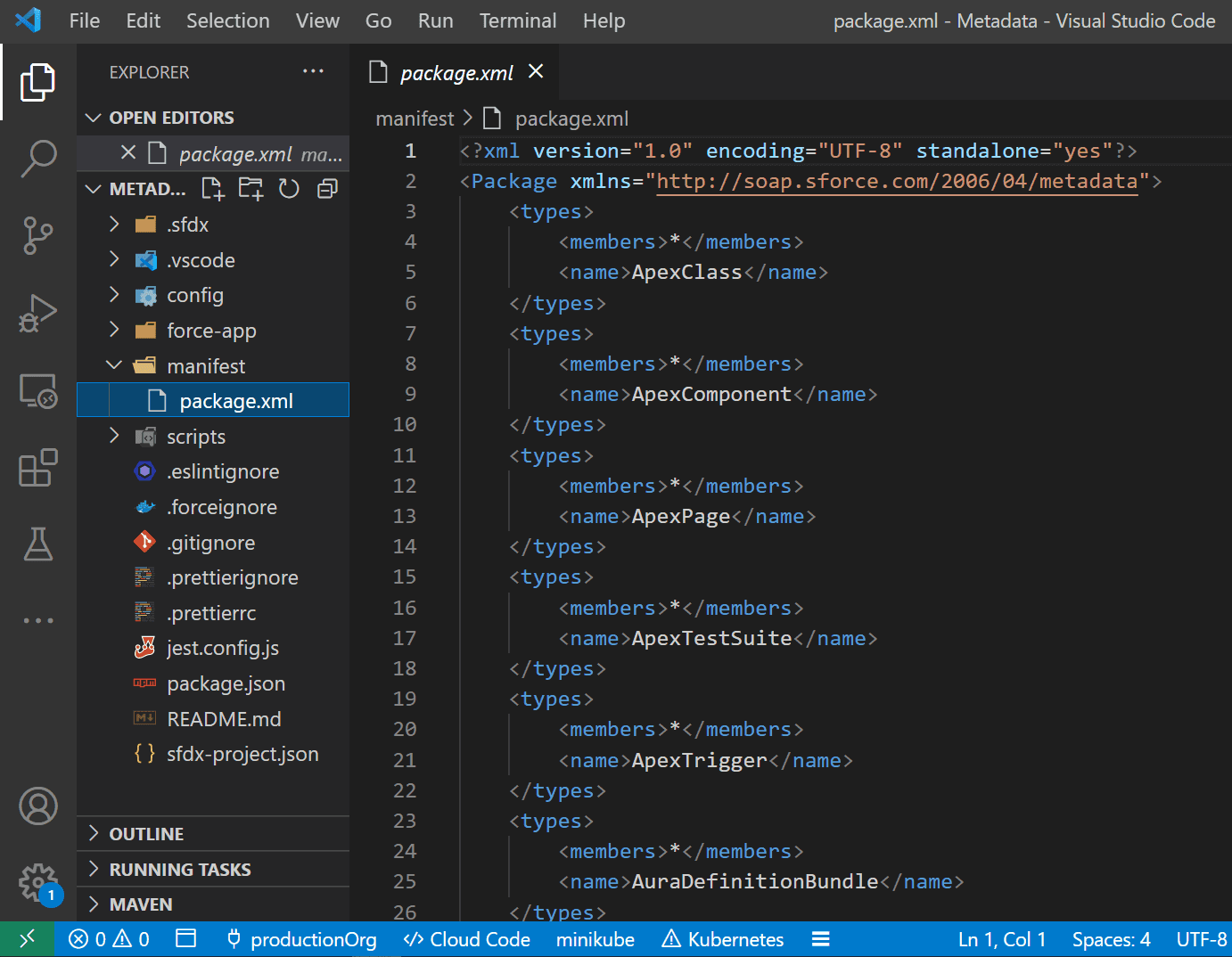
Task: Collapse the METADATA project folder section
Action: [136, 189]
